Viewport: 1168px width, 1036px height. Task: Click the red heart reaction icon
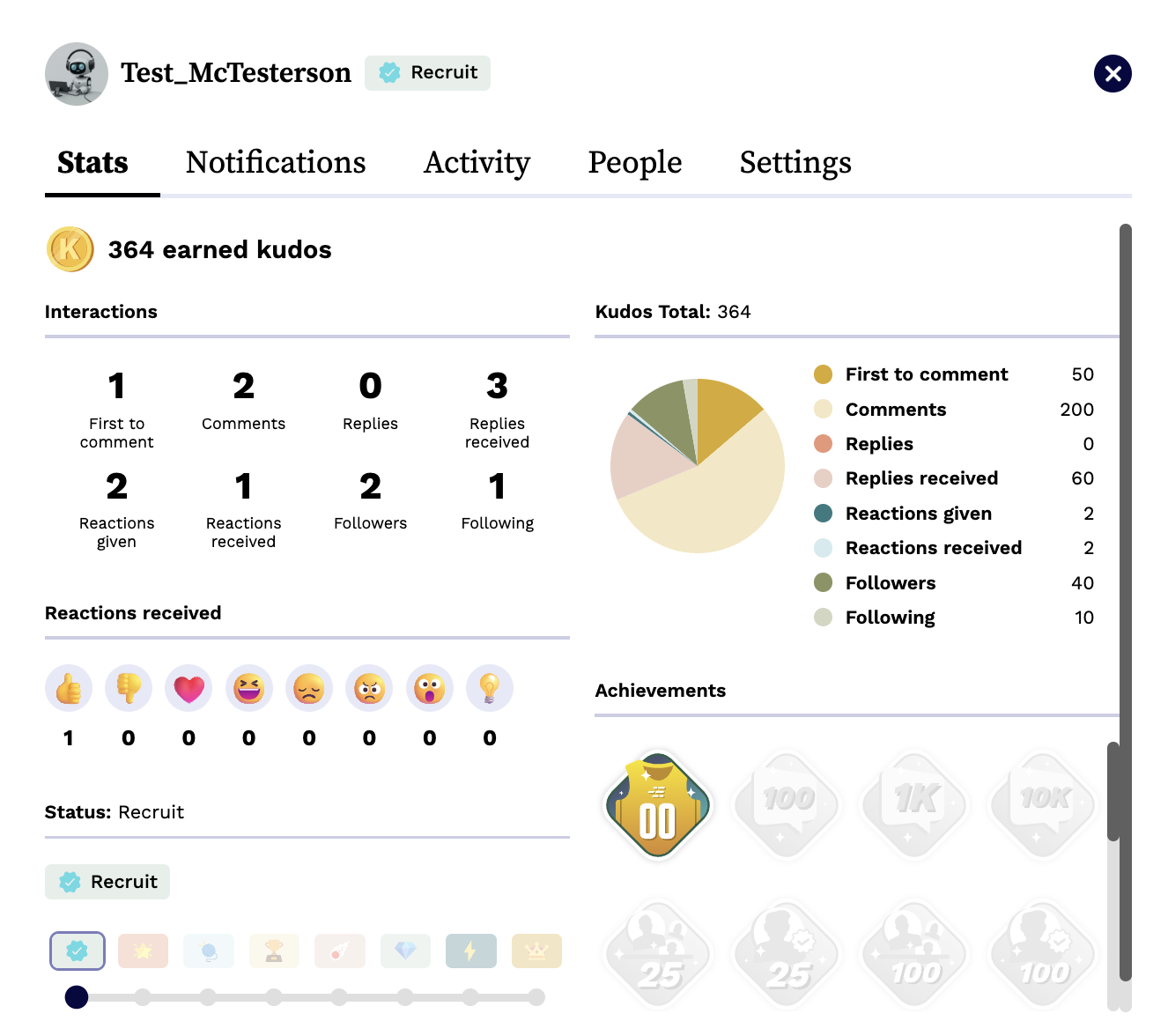[x=189, y=688]
